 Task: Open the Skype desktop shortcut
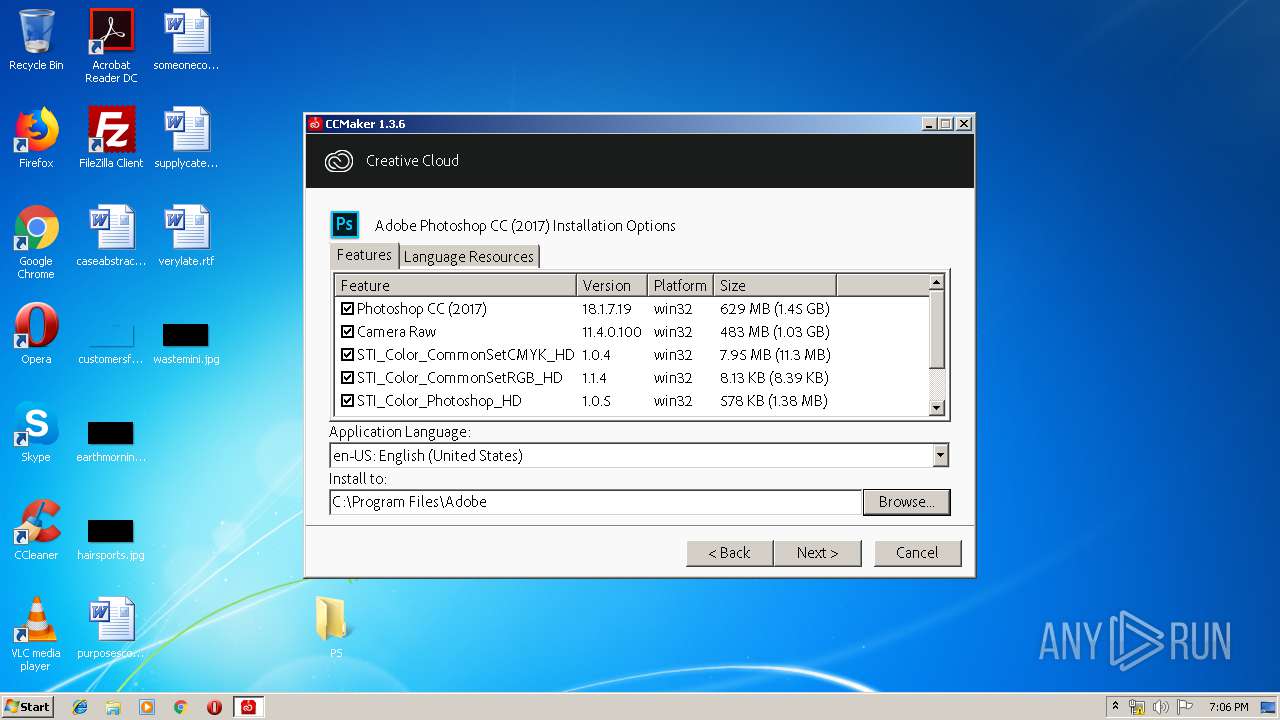pos(36,432)
